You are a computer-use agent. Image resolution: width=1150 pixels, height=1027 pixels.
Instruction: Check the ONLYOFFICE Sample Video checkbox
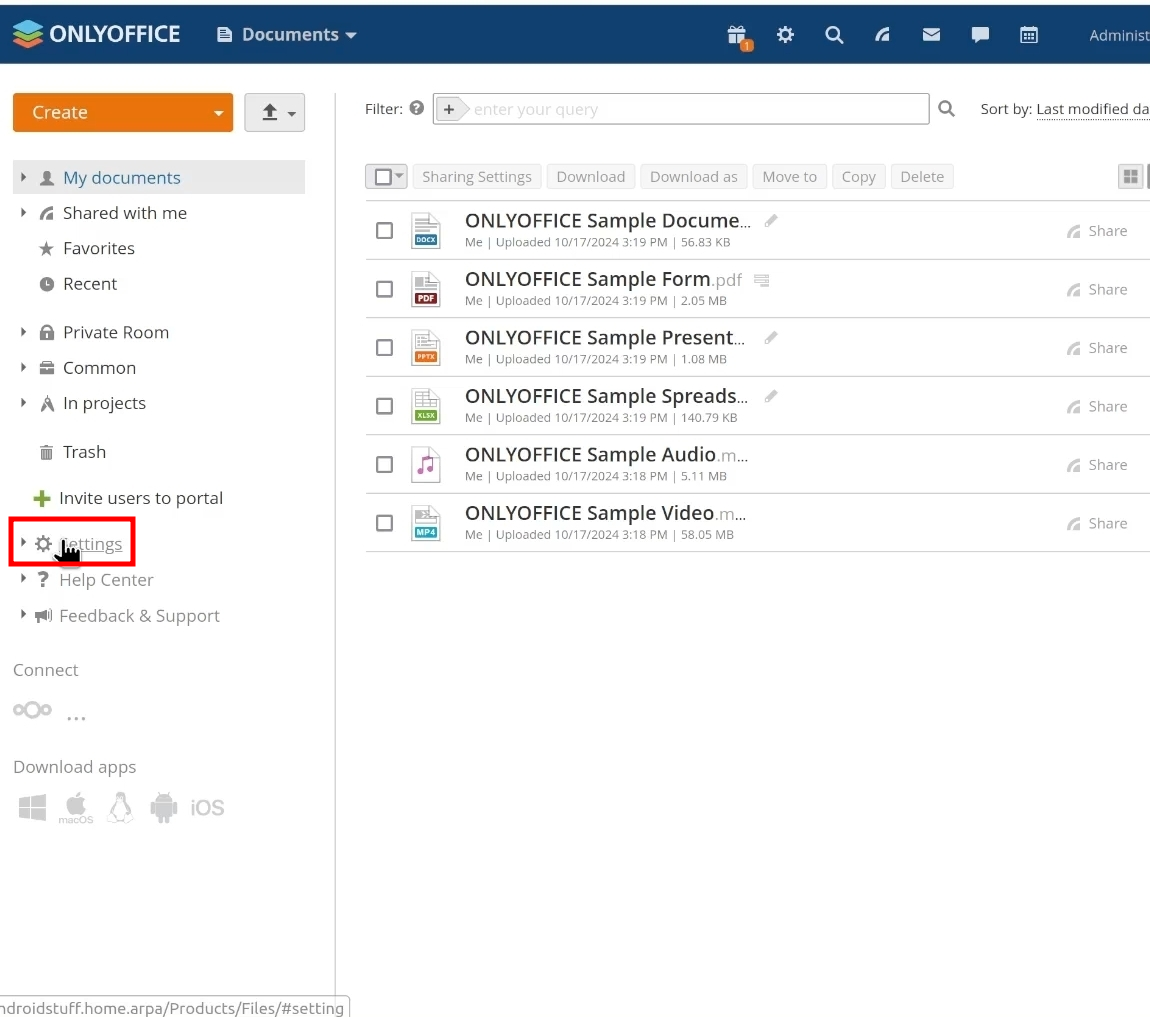click(384, 524)
